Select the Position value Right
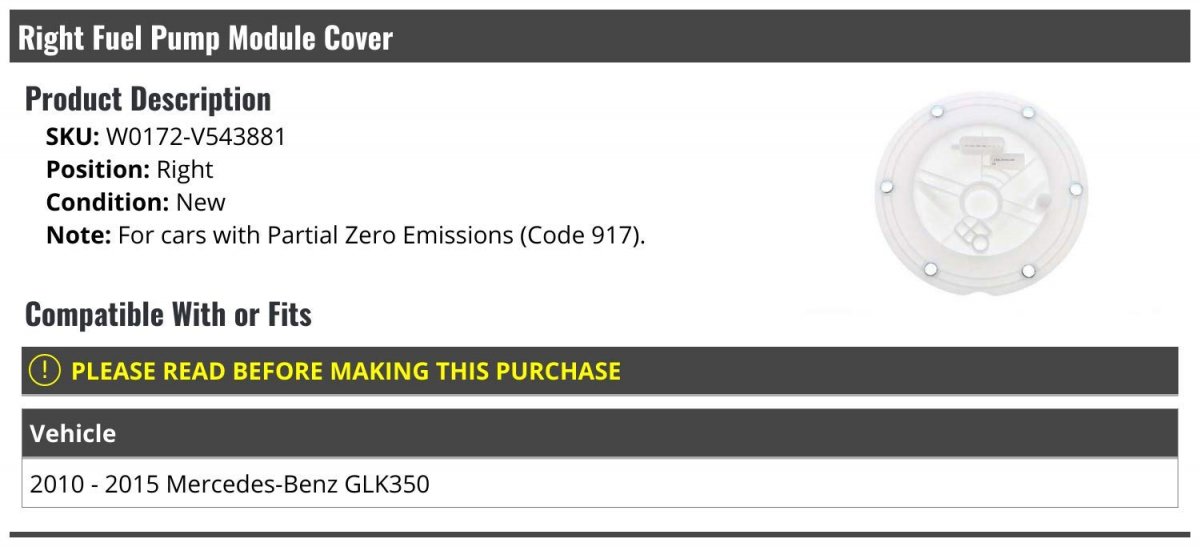Screen dimensions: 1200x547 185,169
